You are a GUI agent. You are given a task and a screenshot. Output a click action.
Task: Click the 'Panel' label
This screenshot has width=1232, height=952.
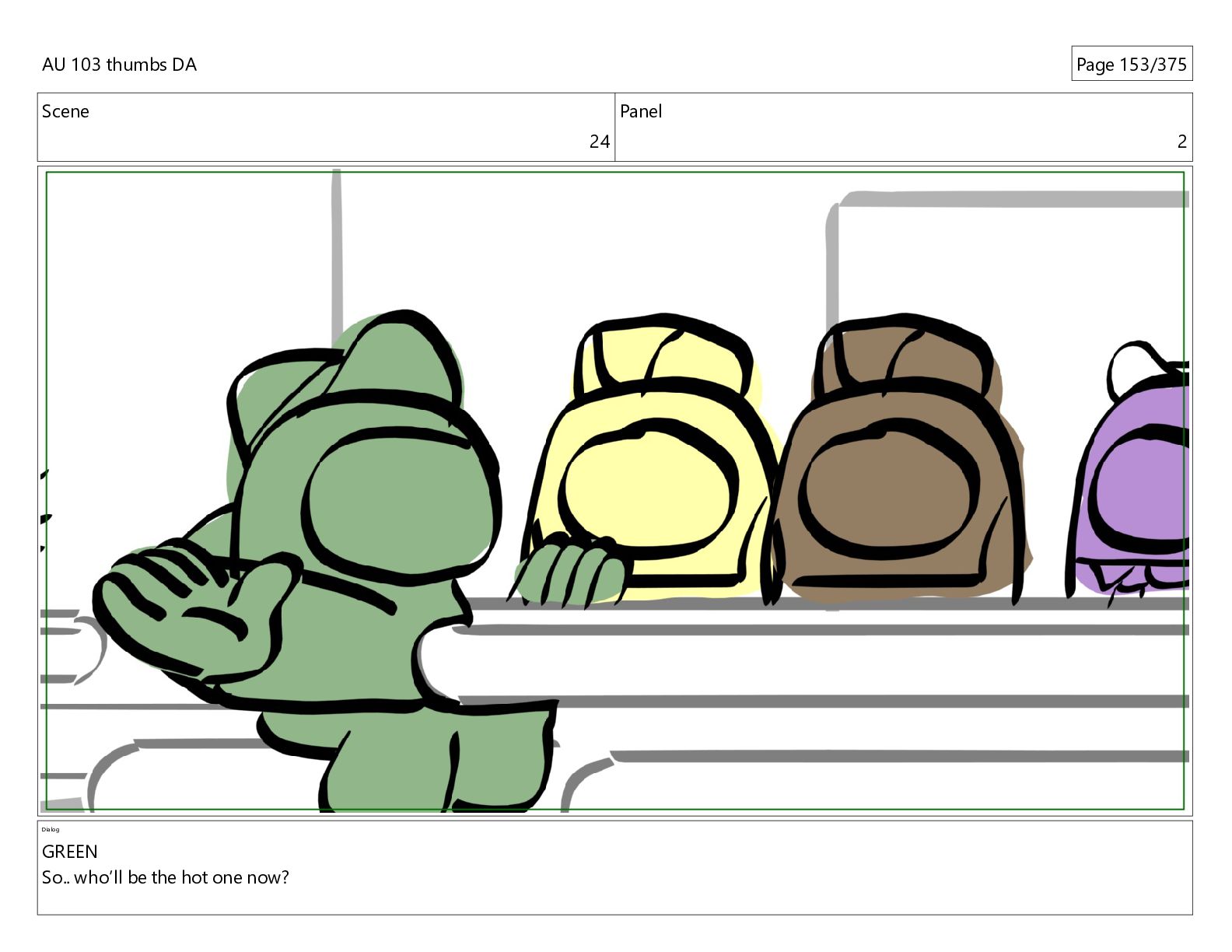tap(641, 111)
